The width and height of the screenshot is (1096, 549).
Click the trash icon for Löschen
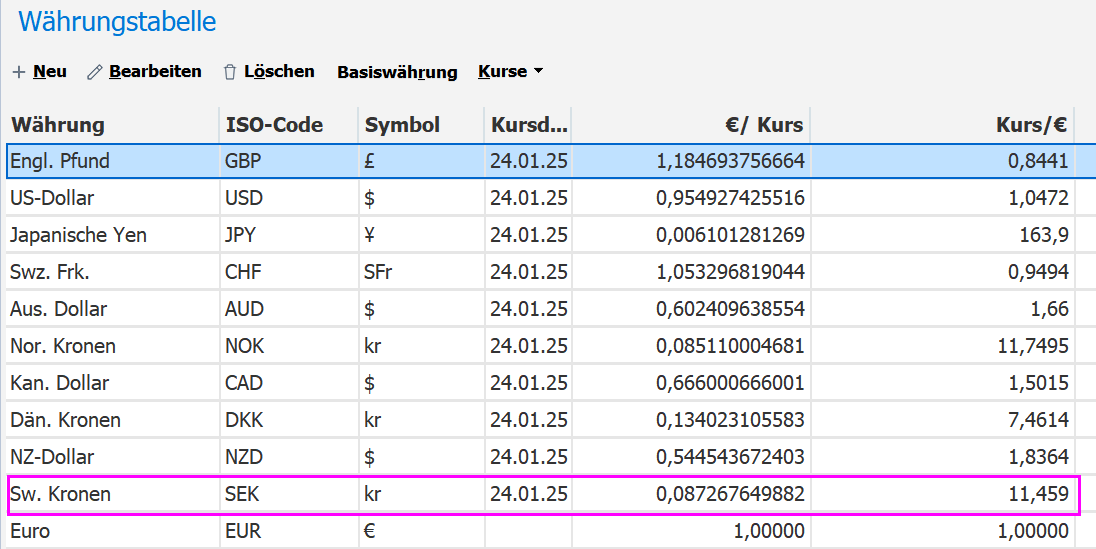(x=230, y=72)
